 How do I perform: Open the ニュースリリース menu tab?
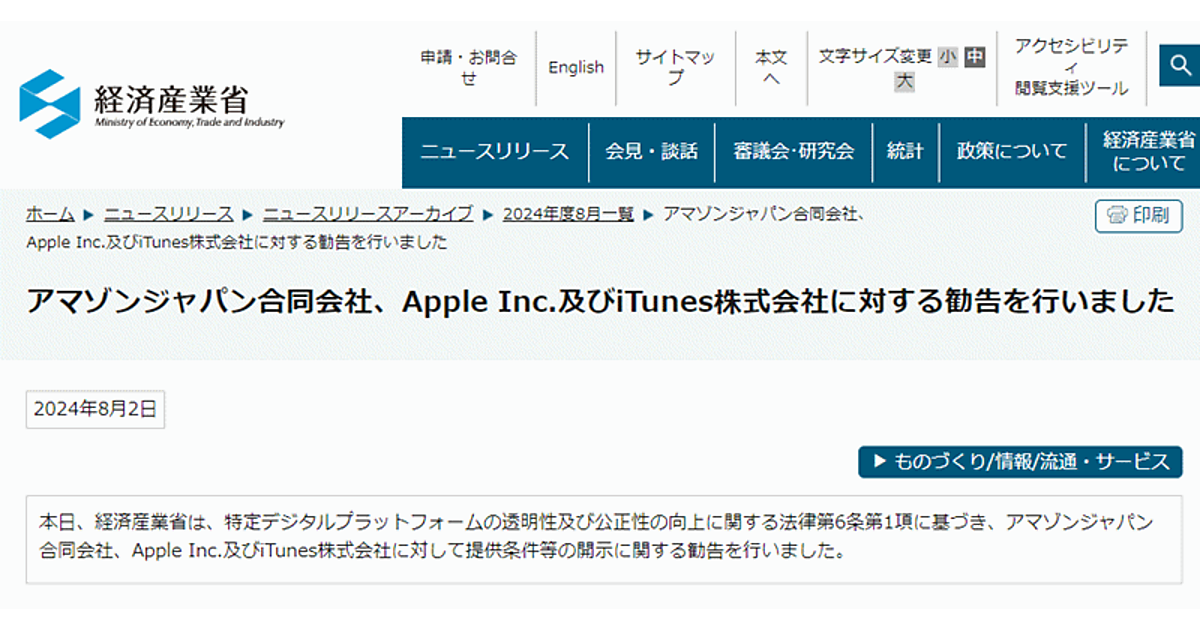point(494,152)
